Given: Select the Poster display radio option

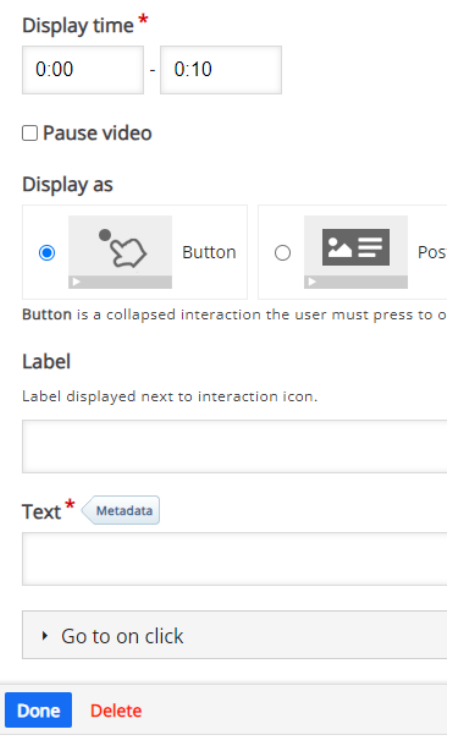Looking at the screenshot, I should [x=282, y=252].
